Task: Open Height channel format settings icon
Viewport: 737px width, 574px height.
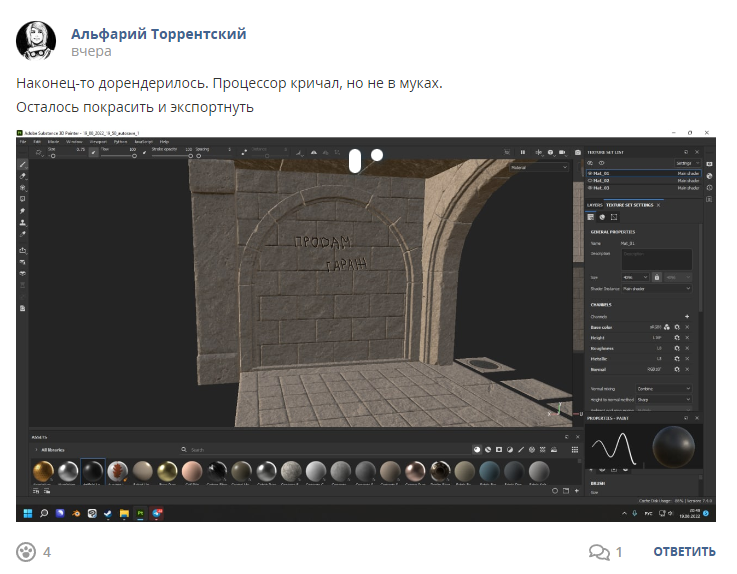Action: (x=677, y=338)
